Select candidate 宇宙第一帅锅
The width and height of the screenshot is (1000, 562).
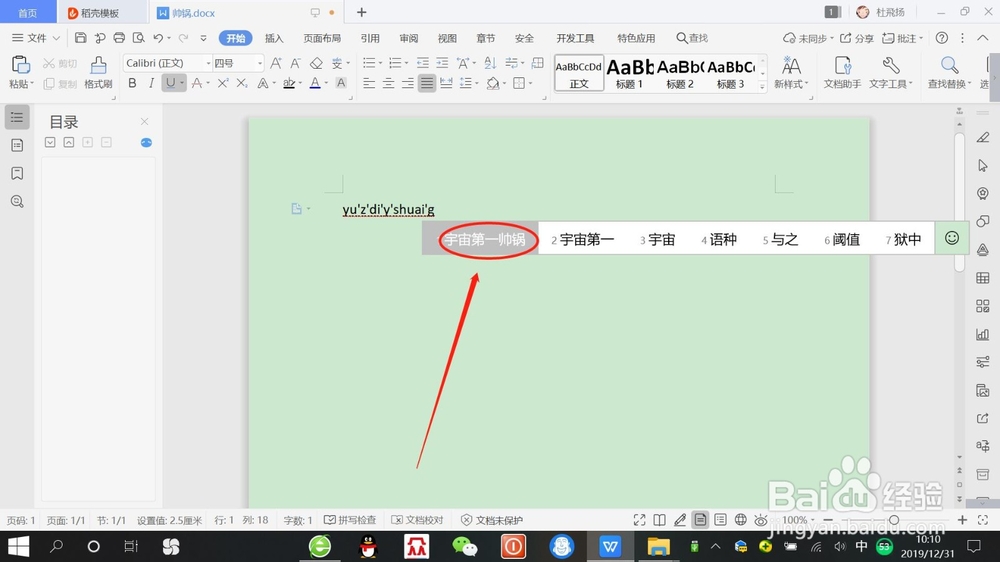pos(485,239)
